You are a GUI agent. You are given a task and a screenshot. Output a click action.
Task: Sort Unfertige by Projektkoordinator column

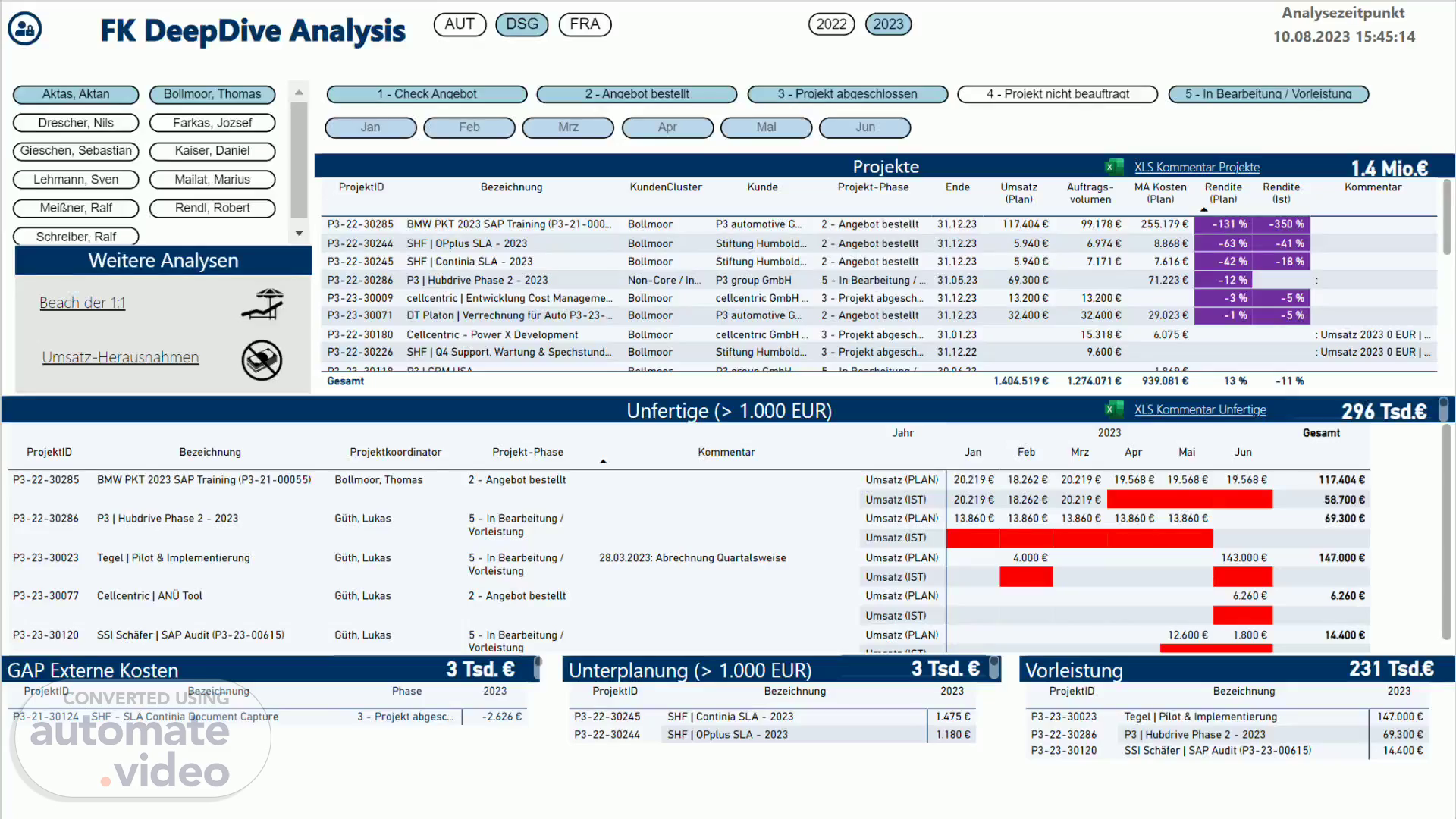tap(395, 452)
